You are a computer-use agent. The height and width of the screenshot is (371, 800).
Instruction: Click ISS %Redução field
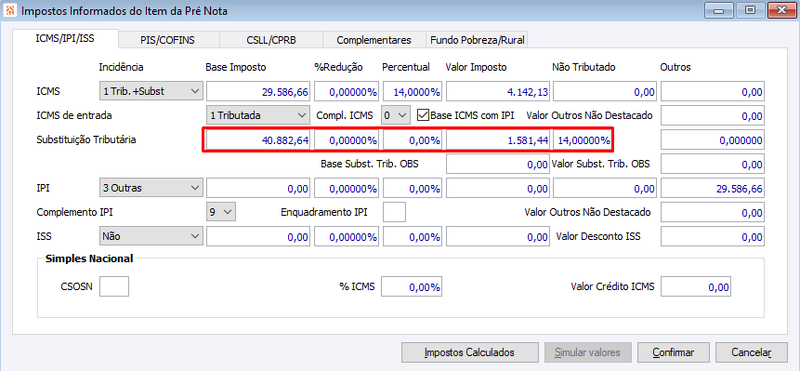coord(346,236)
